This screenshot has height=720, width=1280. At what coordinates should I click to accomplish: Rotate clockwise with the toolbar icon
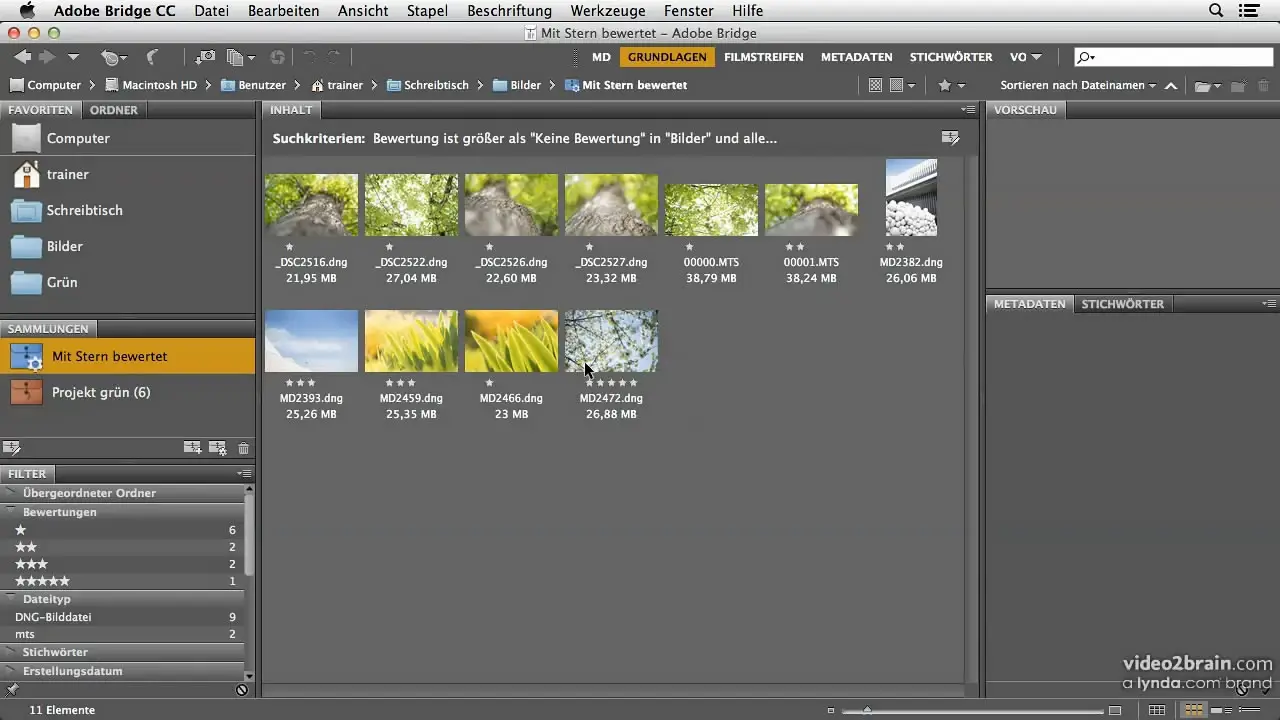(333, 58)
